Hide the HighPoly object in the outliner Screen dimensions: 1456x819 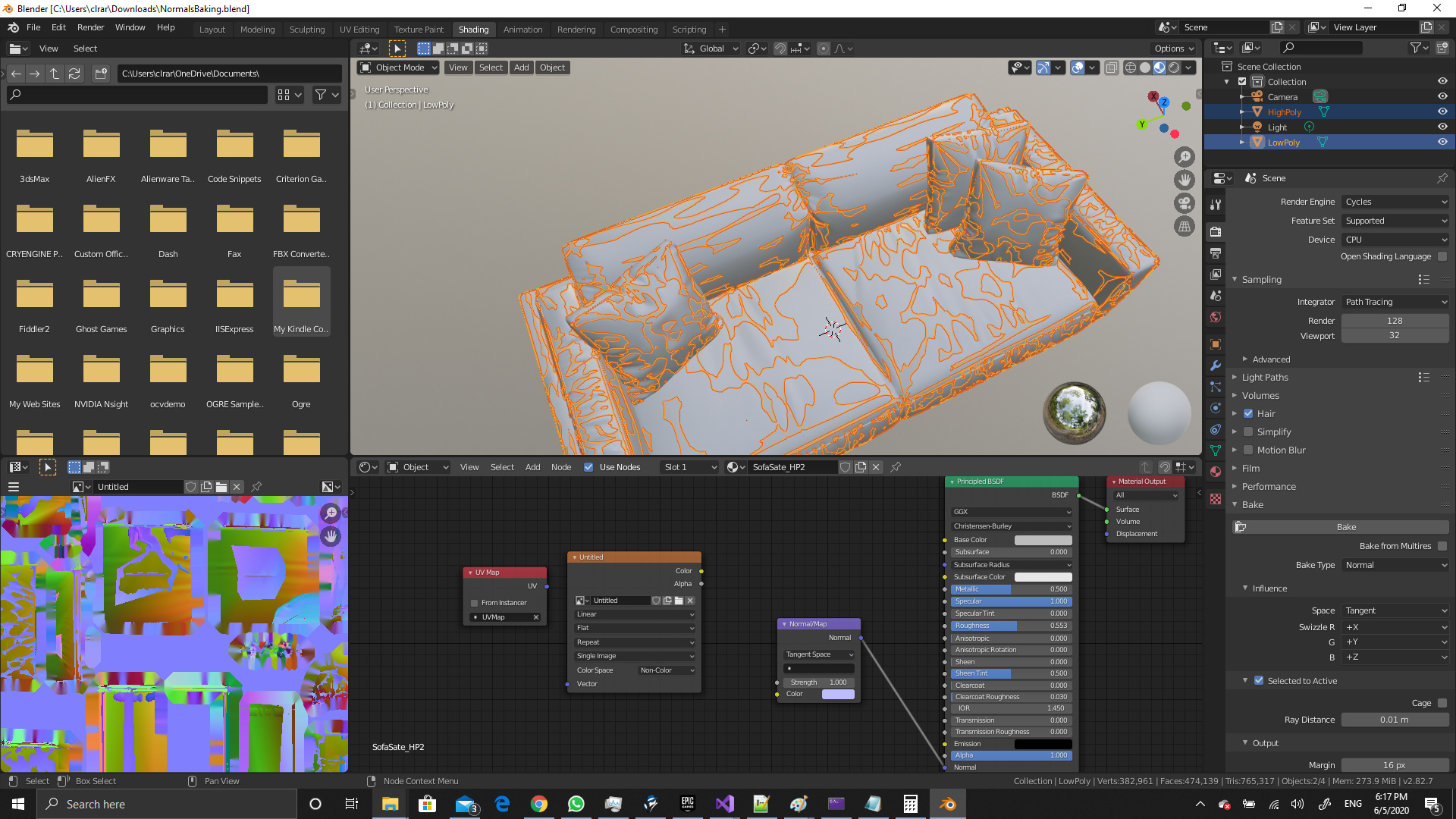(1442, 111)
